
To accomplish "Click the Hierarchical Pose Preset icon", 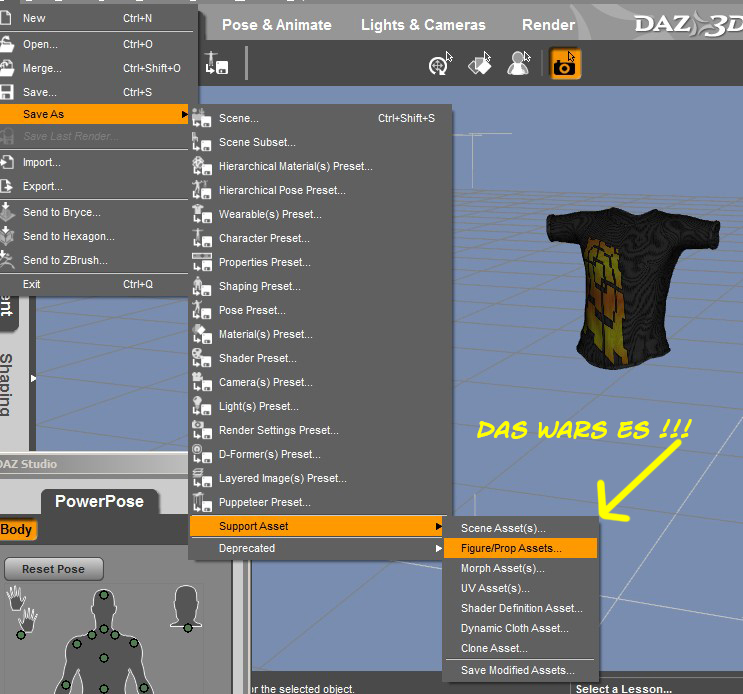I will pyautogui.click(x=201, y=190).
